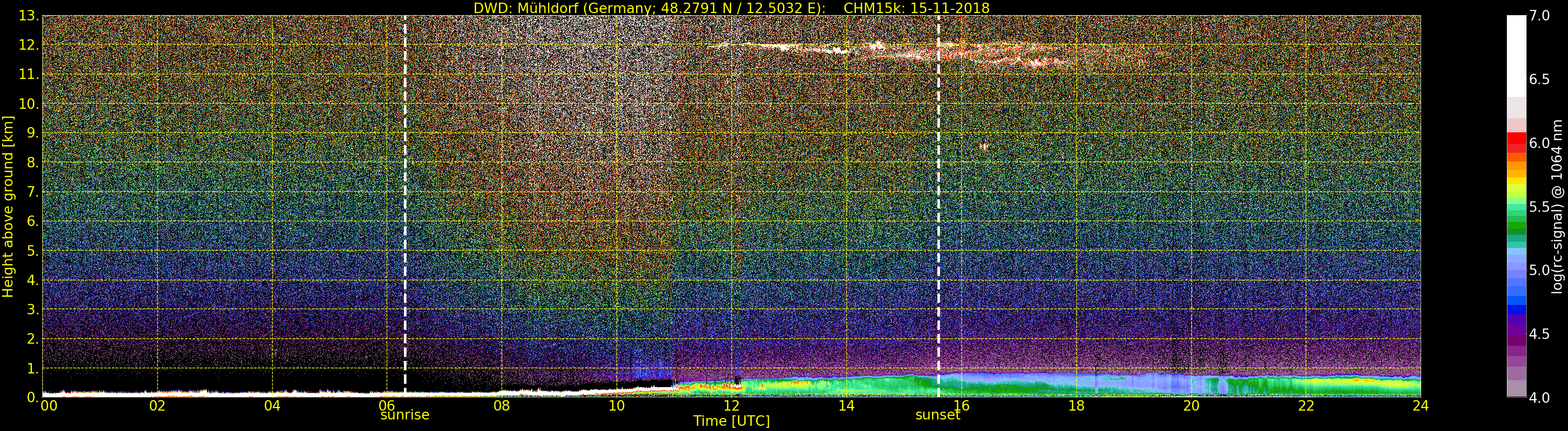Image resolution: width=1568 pixels, height=431 pixels.
Task: Click the colorbar tick value 6.5
Action: (x=1539, y=80)
